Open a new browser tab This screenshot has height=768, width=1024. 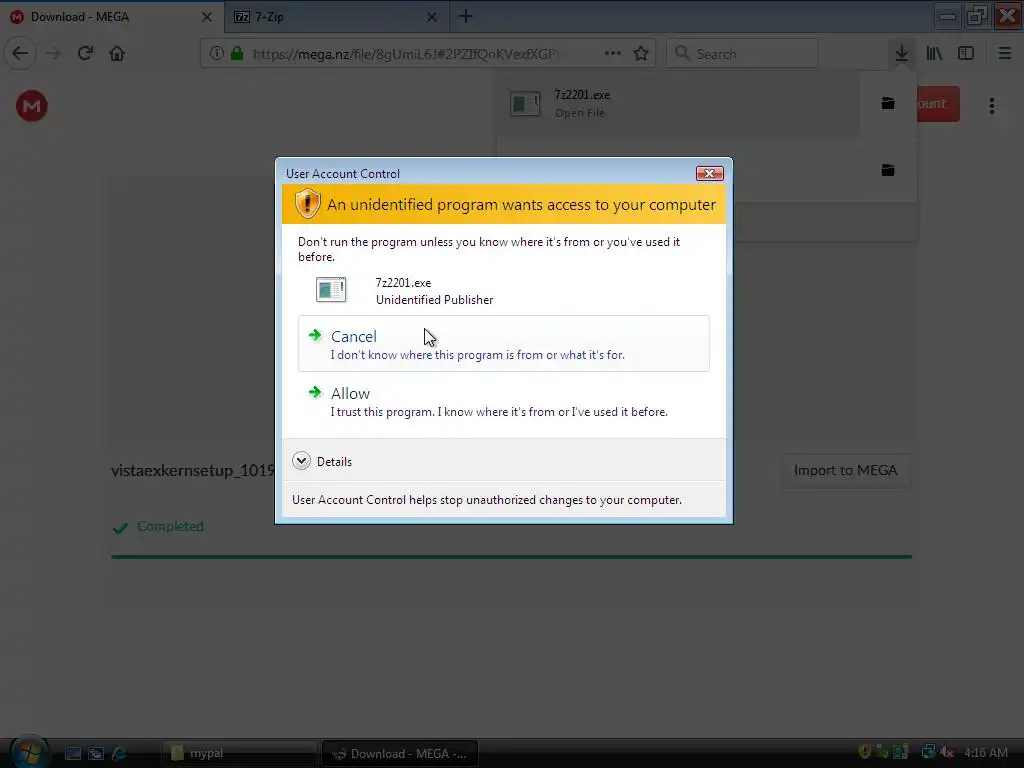(x=466, y=16)
